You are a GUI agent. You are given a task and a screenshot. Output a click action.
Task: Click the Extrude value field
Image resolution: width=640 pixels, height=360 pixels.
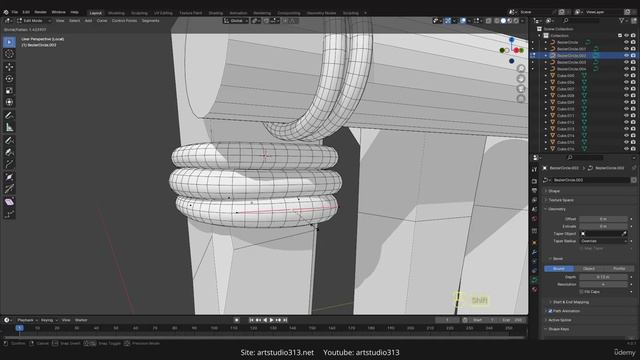(x=603, y=226)
